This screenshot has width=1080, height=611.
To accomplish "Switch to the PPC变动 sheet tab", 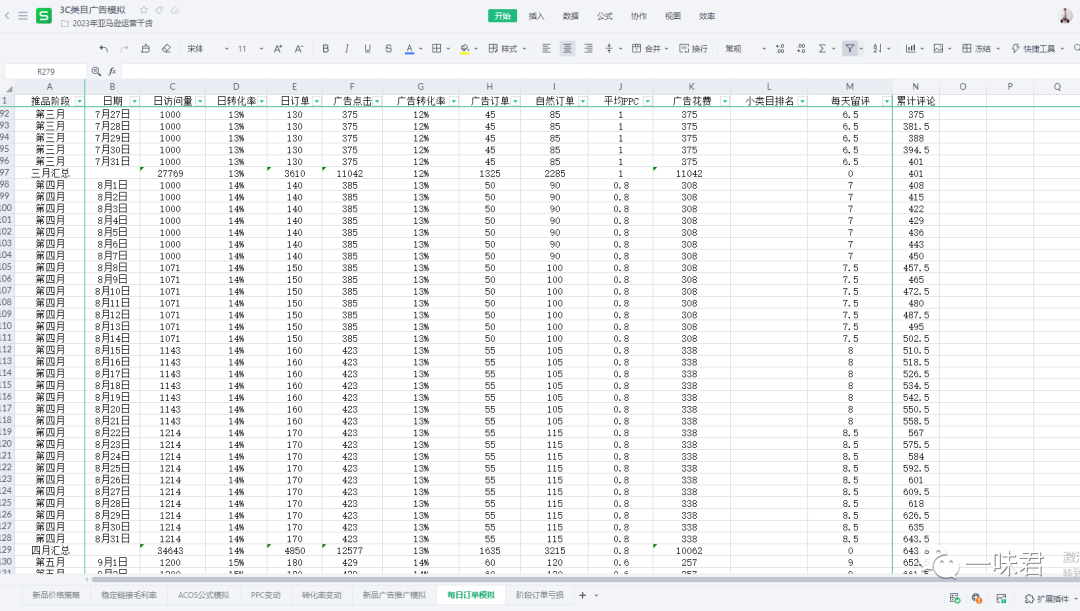I will [265, 595].
